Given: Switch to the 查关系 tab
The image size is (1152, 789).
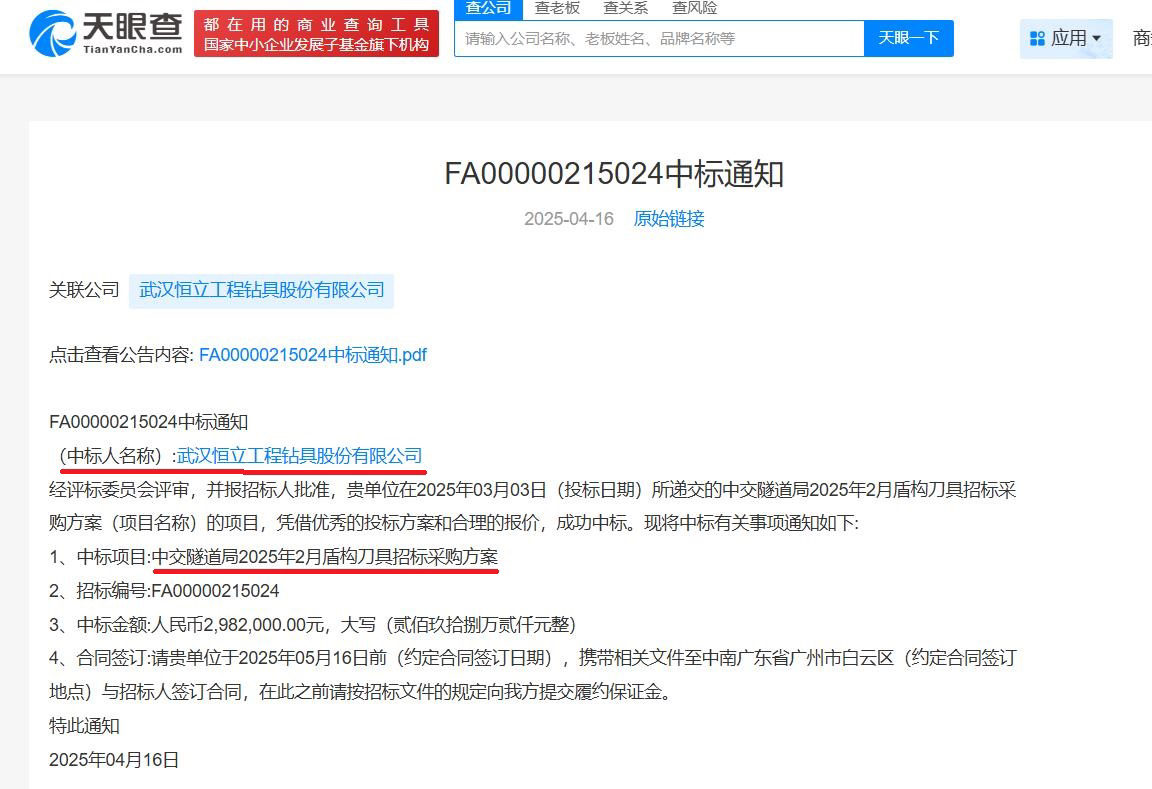Looking at the screenshot, I should tap(626, 9).
